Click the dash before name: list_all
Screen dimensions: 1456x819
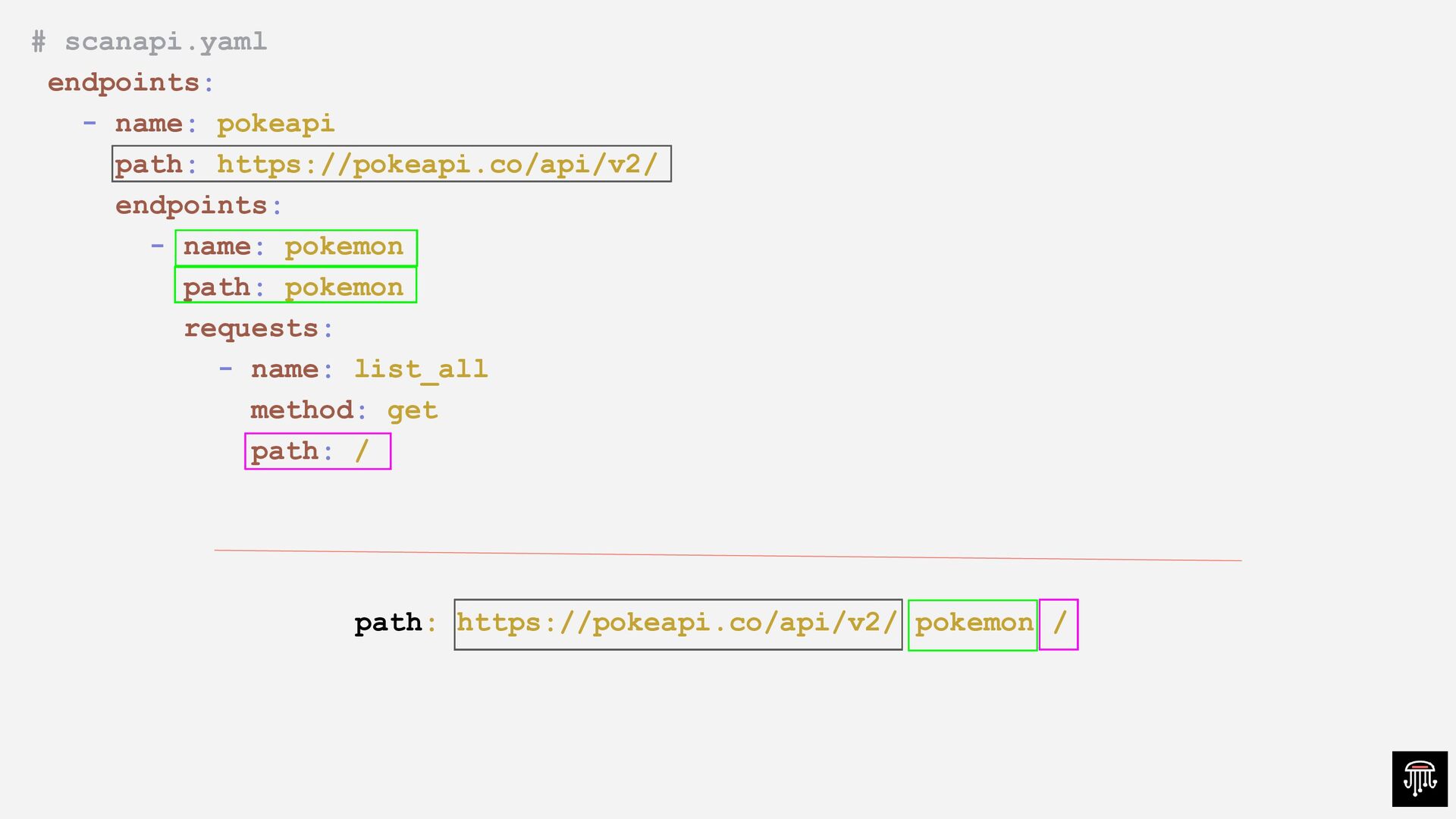pos(225,369)
